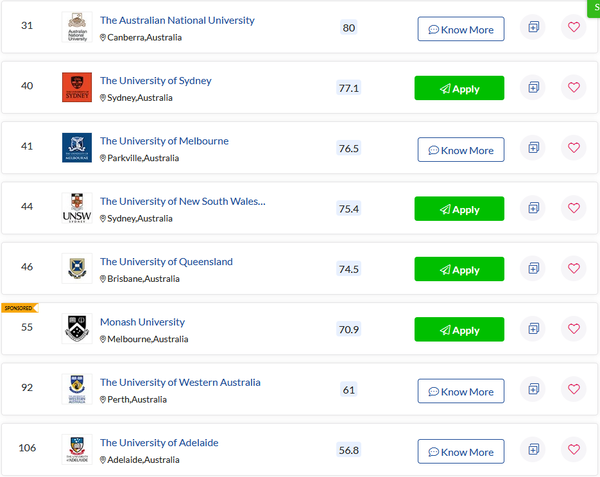Click the University of Sydney logo thumbnail

[77, 87]
